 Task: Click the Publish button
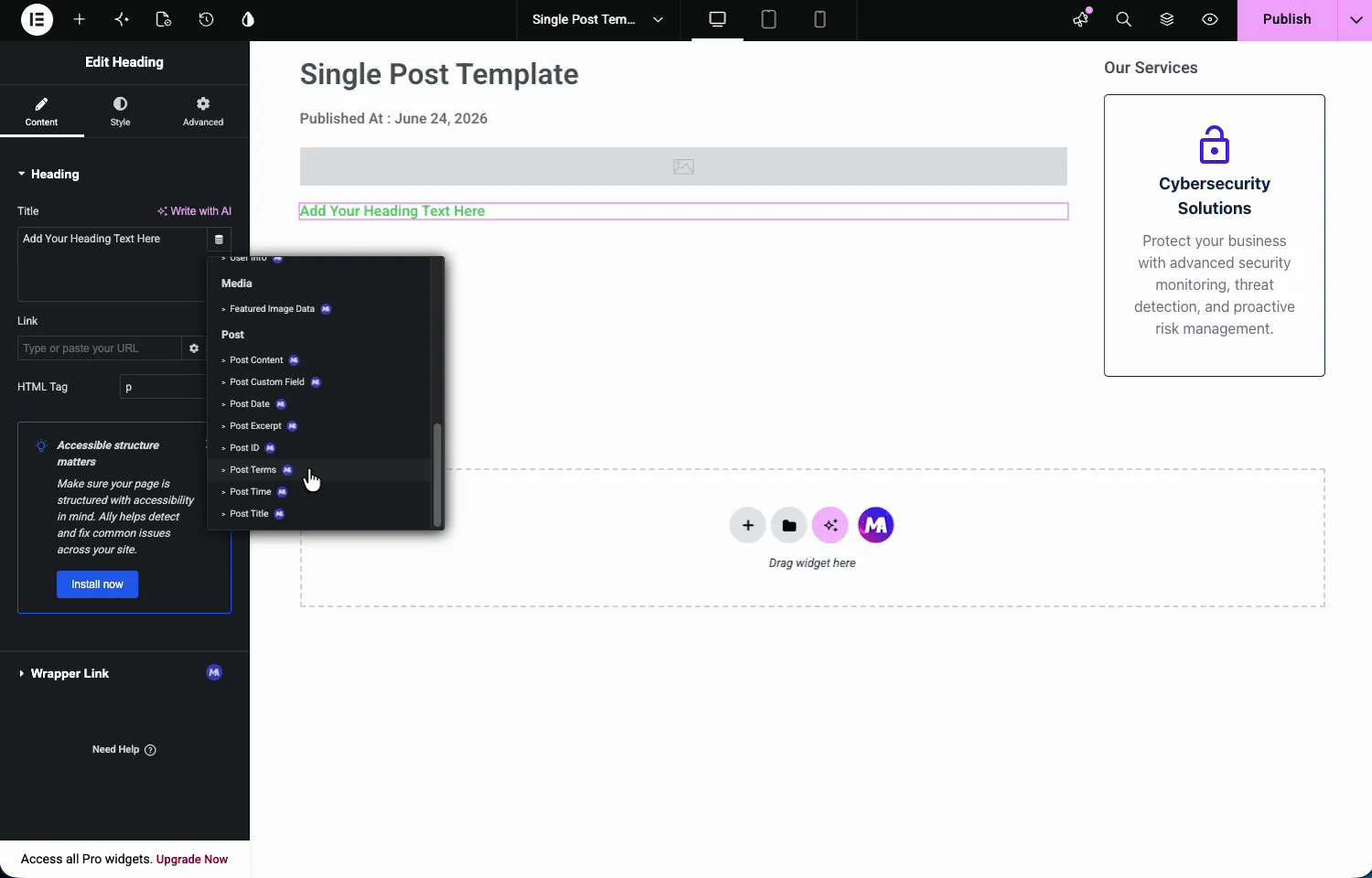coord(1287,19)
